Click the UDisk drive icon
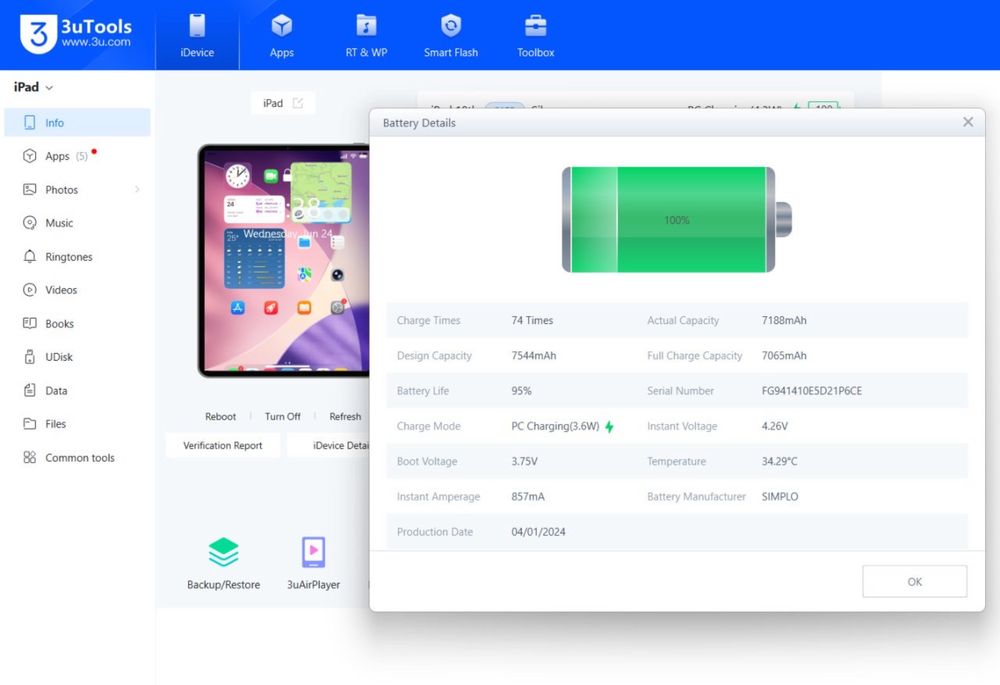 (29, 357)
